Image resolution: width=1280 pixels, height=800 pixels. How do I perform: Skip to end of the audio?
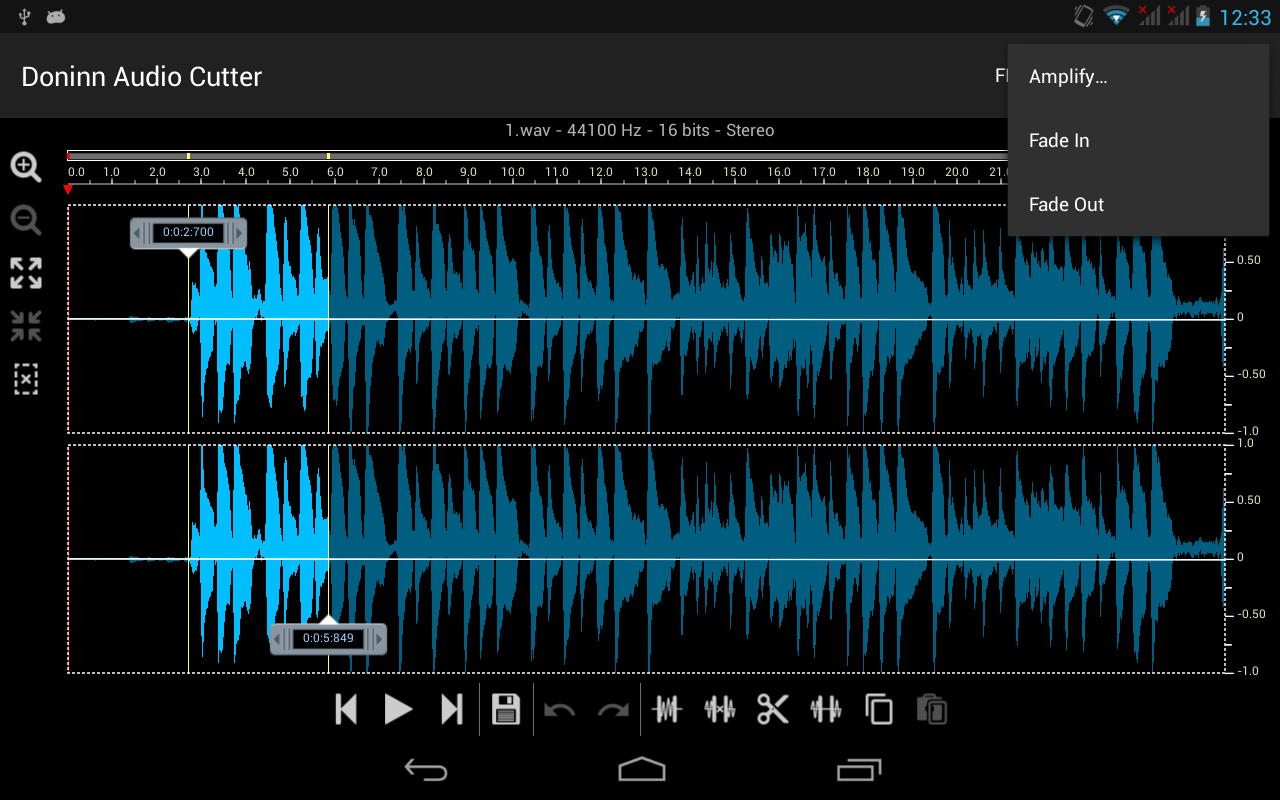pos(452,710)
